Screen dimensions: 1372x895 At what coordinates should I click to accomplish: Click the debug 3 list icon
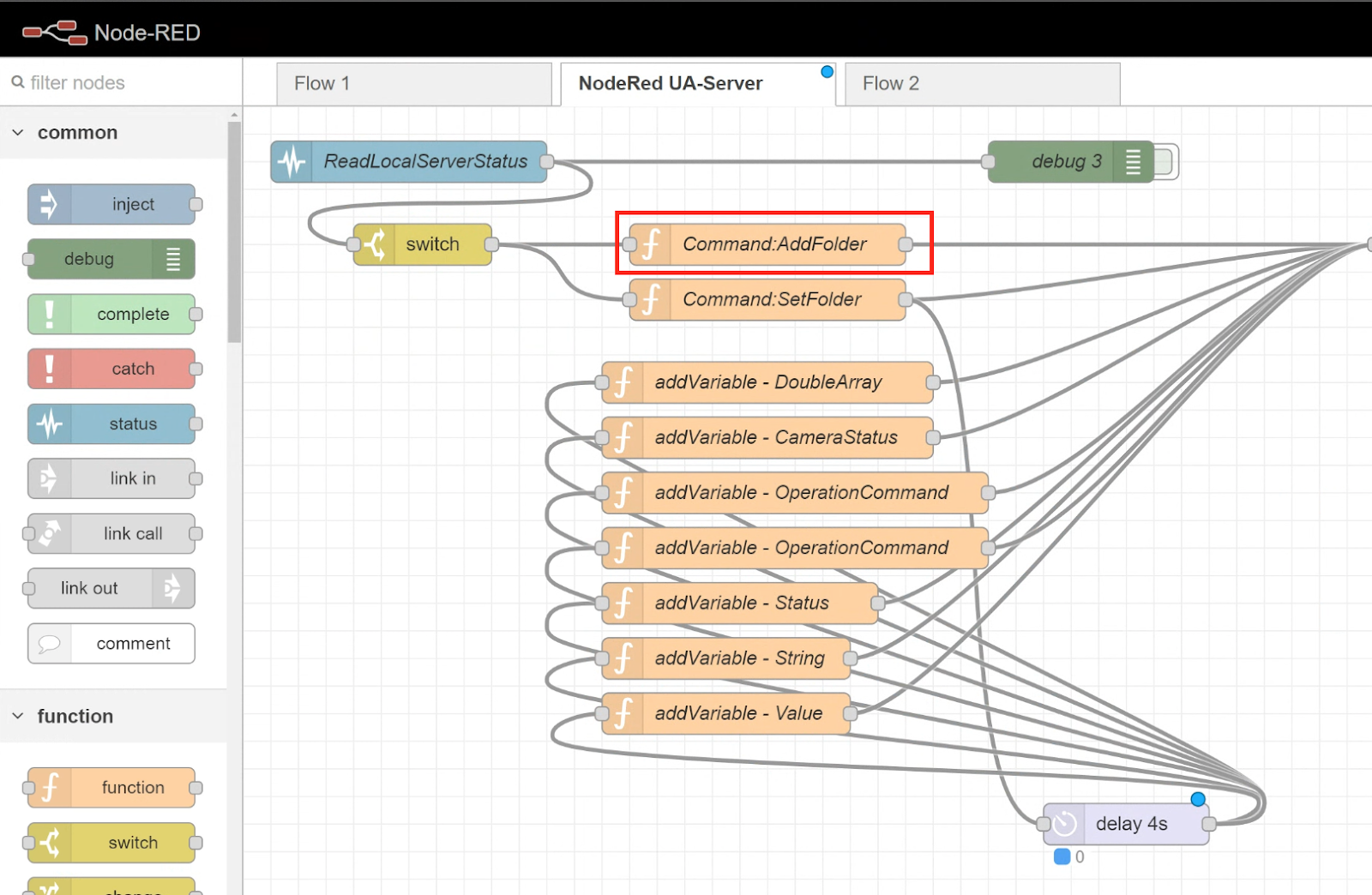click(1133, 161)
